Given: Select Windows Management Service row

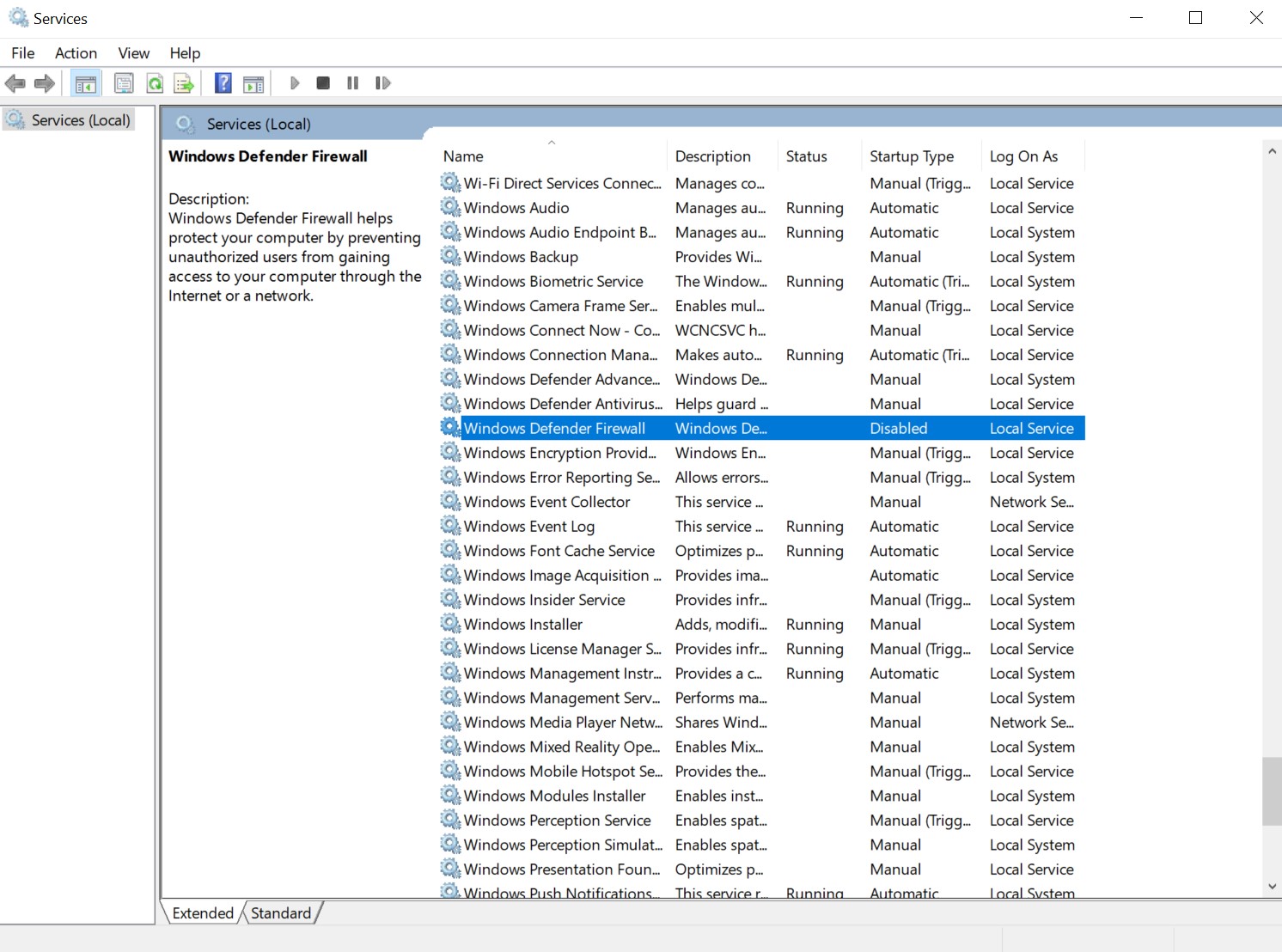Looking at the screenshot, I should (762, 698).
